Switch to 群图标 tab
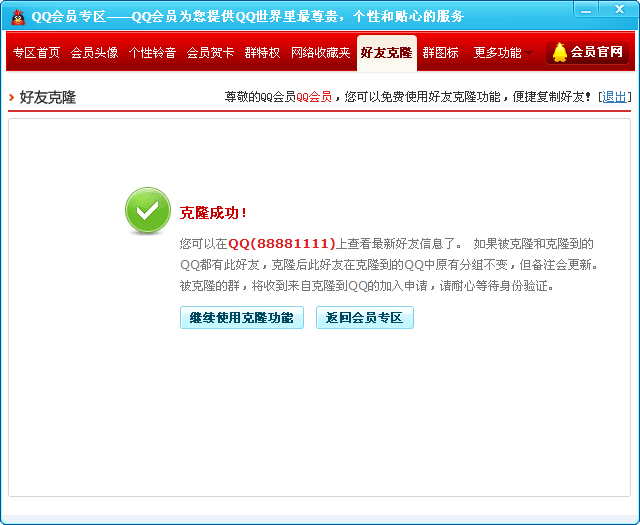 [440, 53]
